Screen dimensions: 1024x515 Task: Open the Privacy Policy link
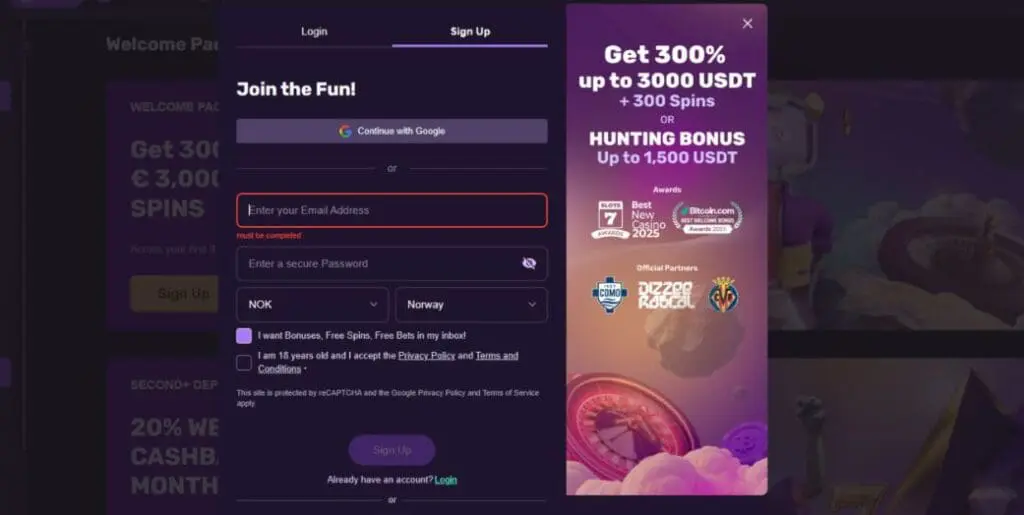(x=426, y=356)
